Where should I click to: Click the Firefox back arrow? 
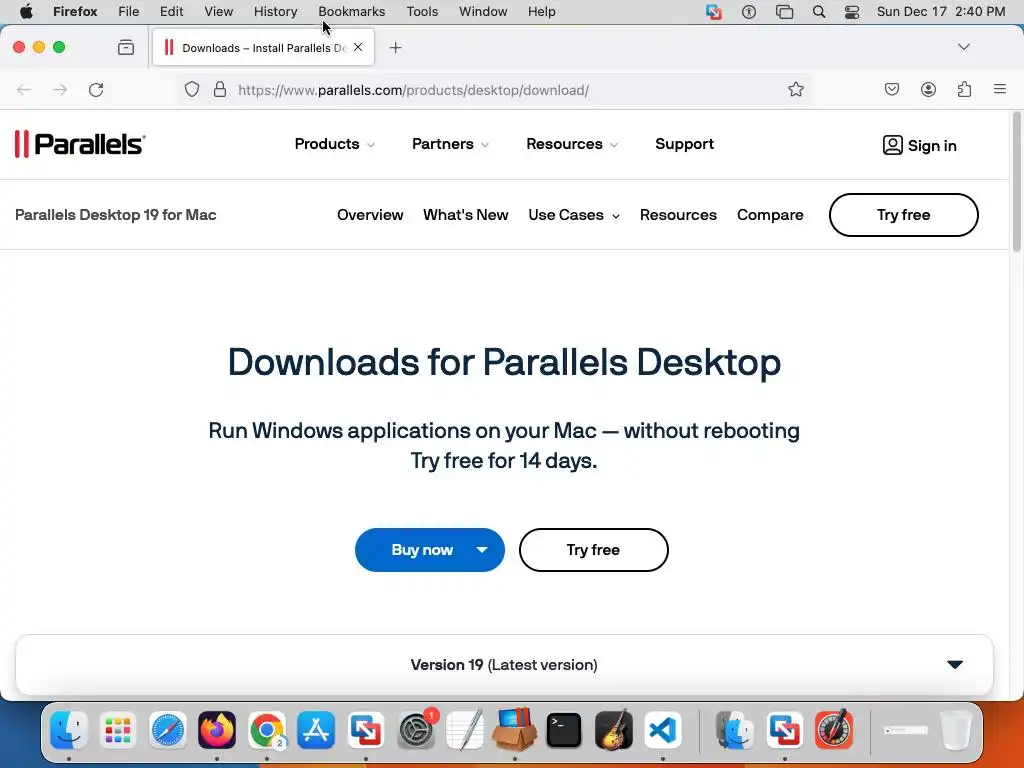coord(24,89)
